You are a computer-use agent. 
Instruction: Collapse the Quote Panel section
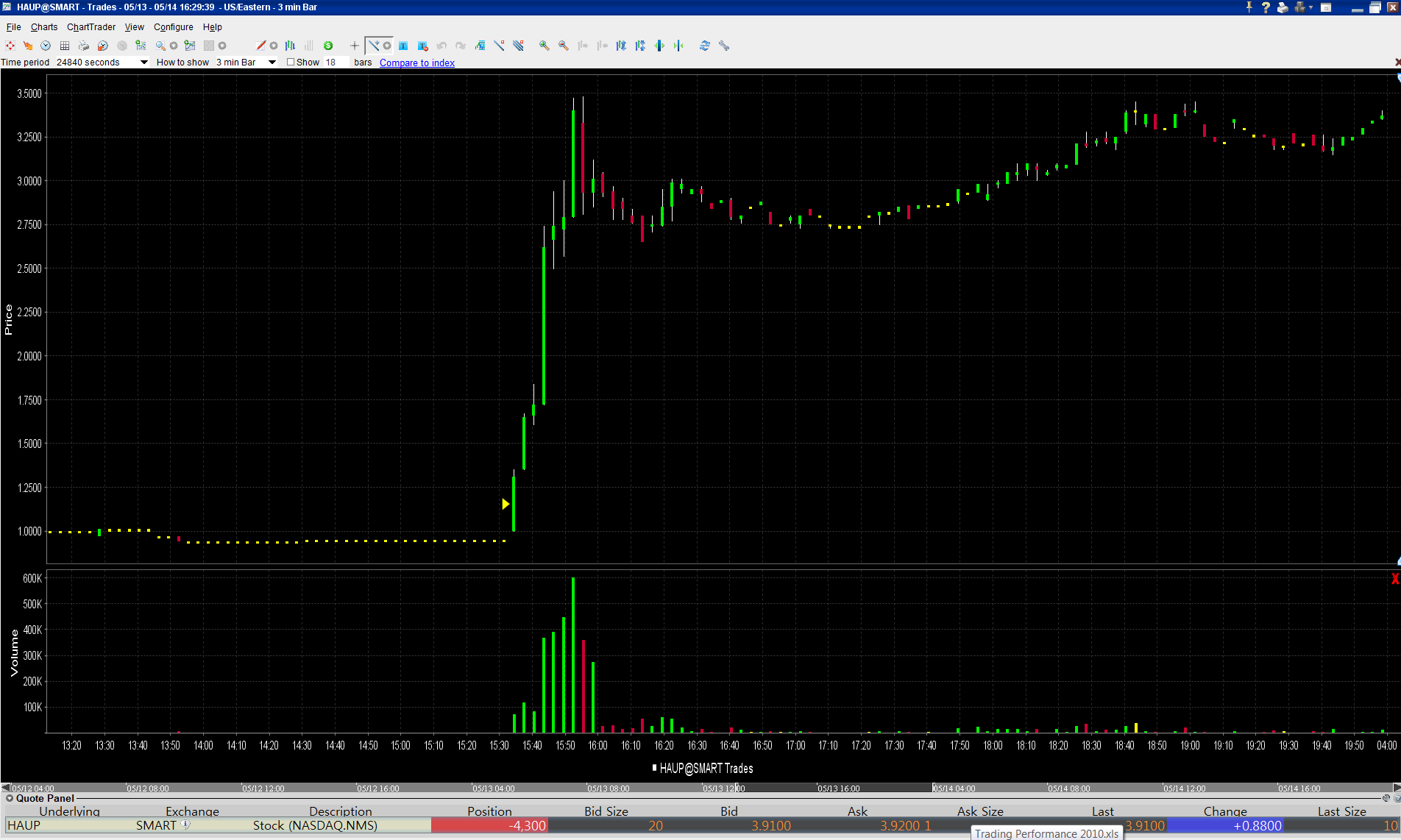(x=10, y=798)
